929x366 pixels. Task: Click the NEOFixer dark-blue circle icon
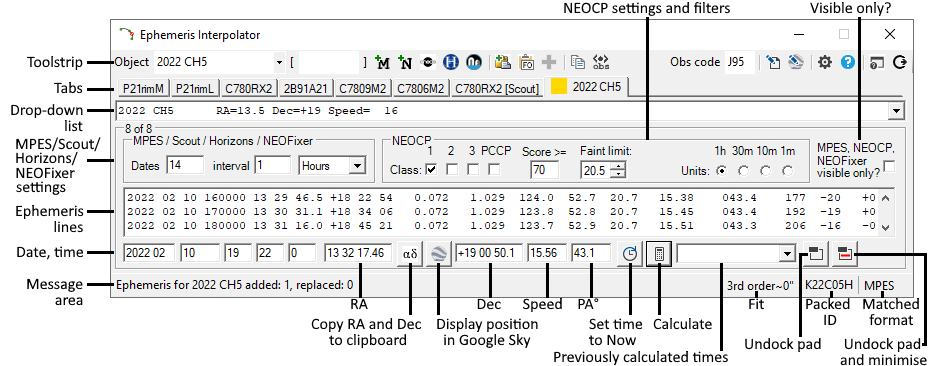tap(473, 62)
